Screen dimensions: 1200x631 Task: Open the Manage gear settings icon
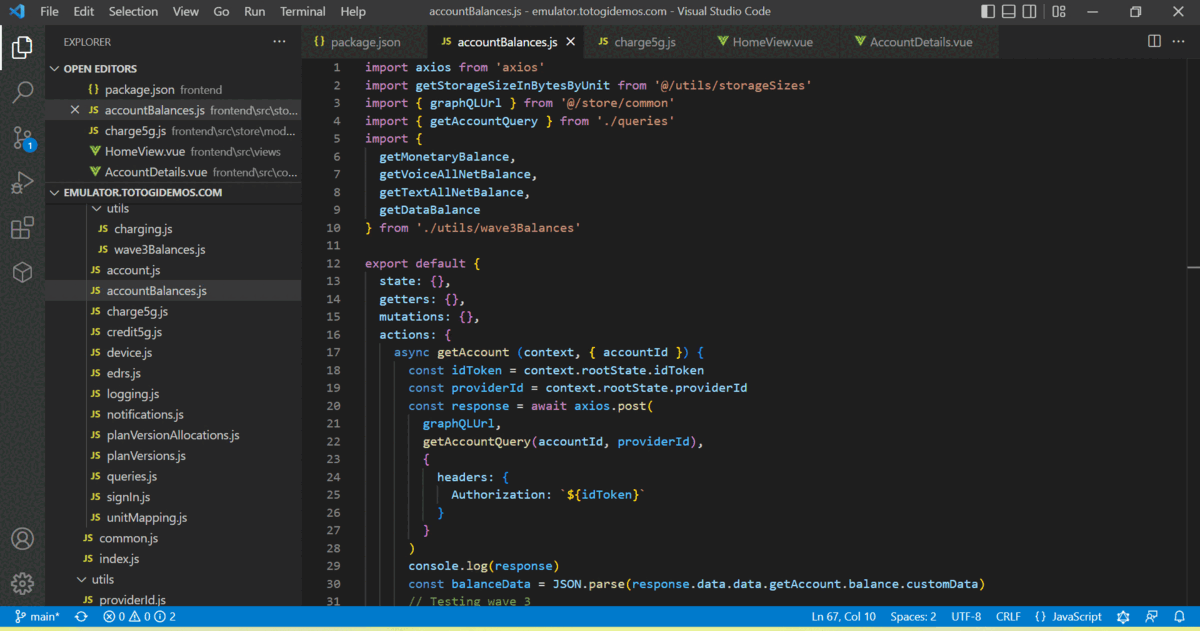click(x=22, y=583)
